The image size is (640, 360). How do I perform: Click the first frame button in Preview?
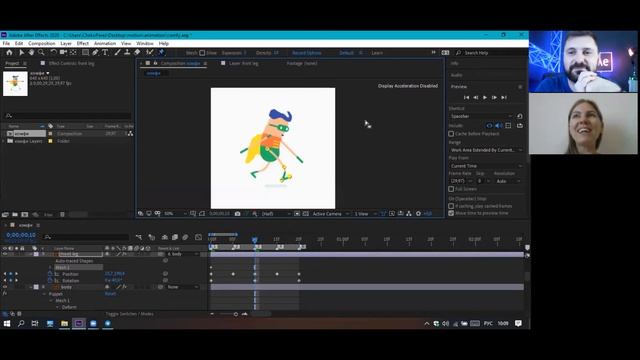pos(466,98)
